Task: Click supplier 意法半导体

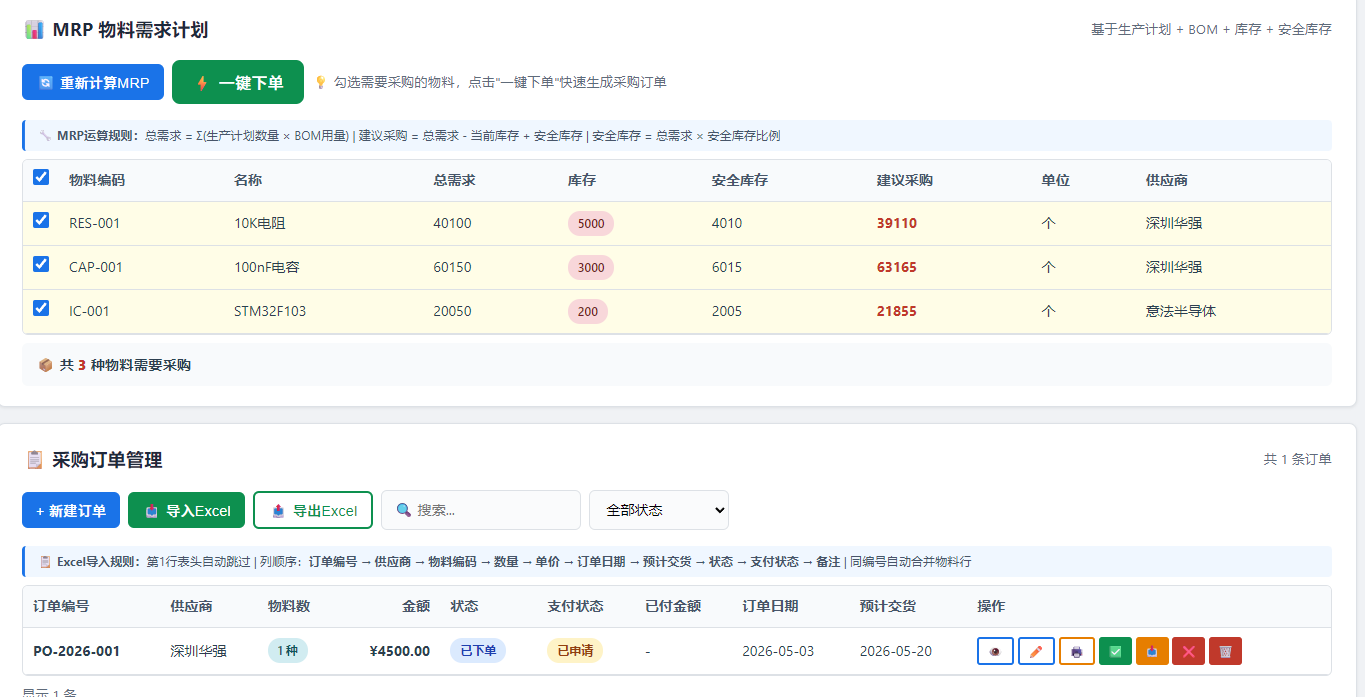Action: 1181,311
